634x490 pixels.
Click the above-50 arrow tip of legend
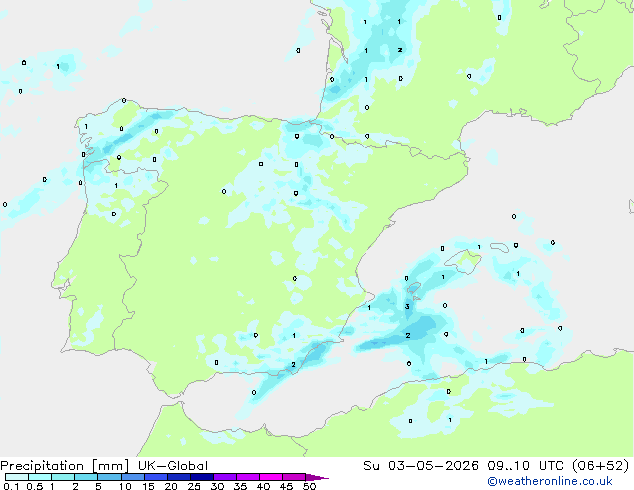point(317,477)
